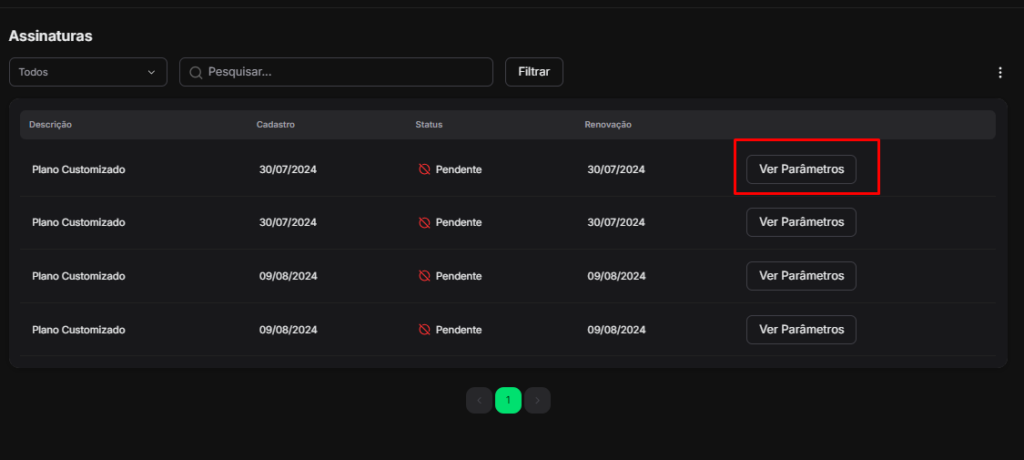Open Ver Parâmetros for the last subscription
The width and height of the screenshot is (1024, 460).
[x=801, y=329]
